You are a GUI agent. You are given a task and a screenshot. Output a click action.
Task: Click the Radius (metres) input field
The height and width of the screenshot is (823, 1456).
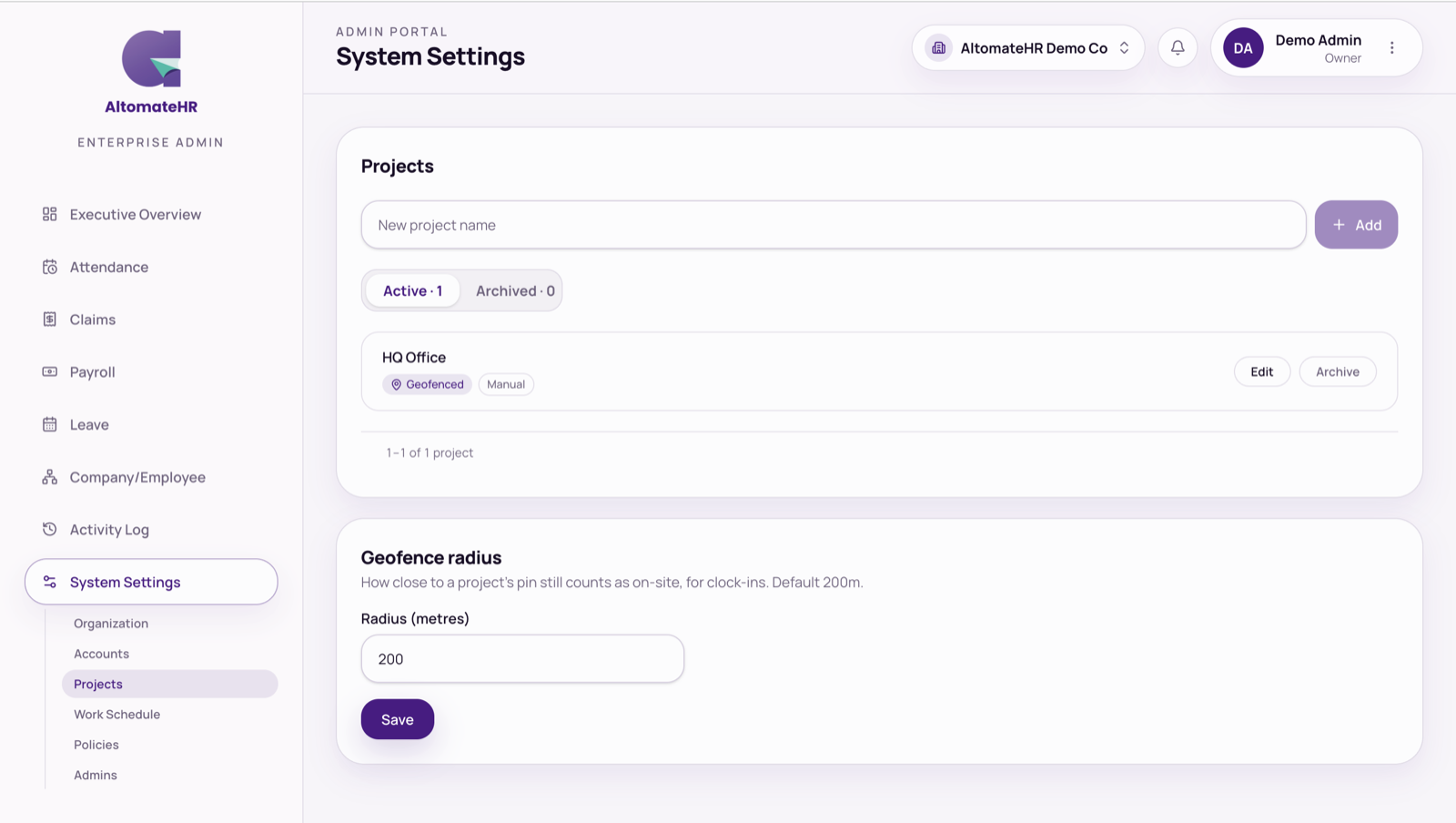click(522, 658)
